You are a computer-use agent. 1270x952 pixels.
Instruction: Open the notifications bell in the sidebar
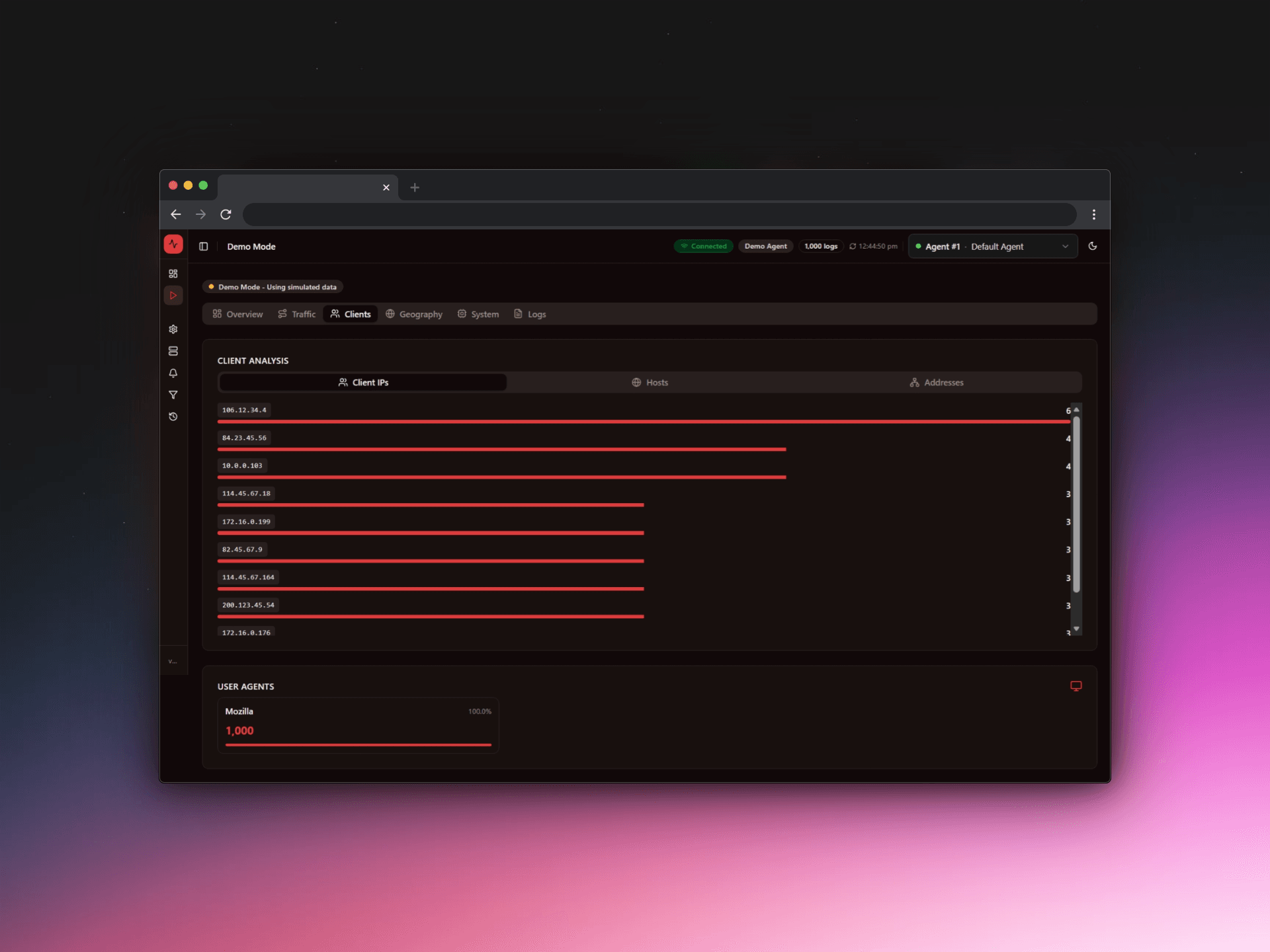[x=173, y=373]
